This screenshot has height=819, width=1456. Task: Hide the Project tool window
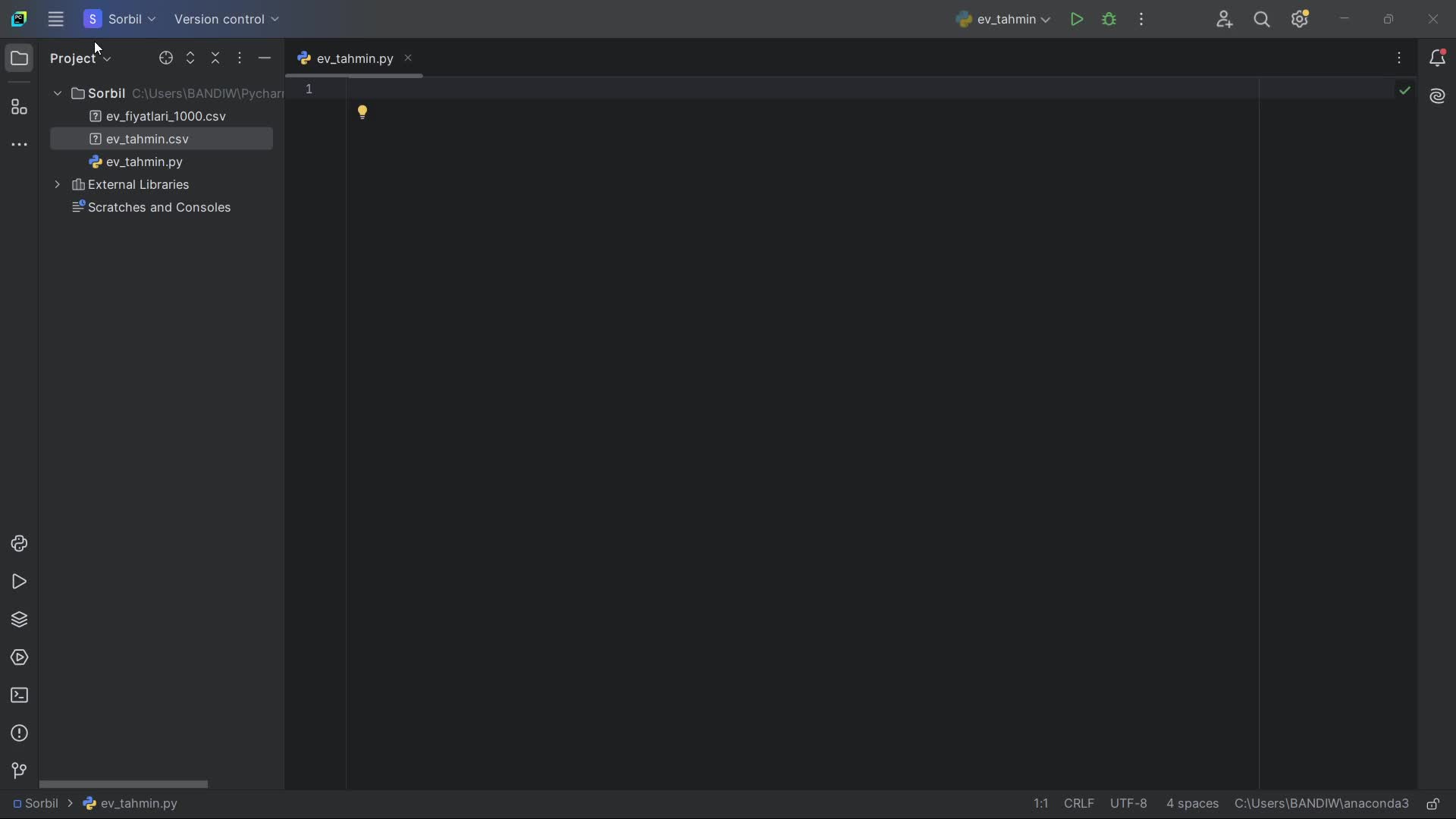click(265, 58)
